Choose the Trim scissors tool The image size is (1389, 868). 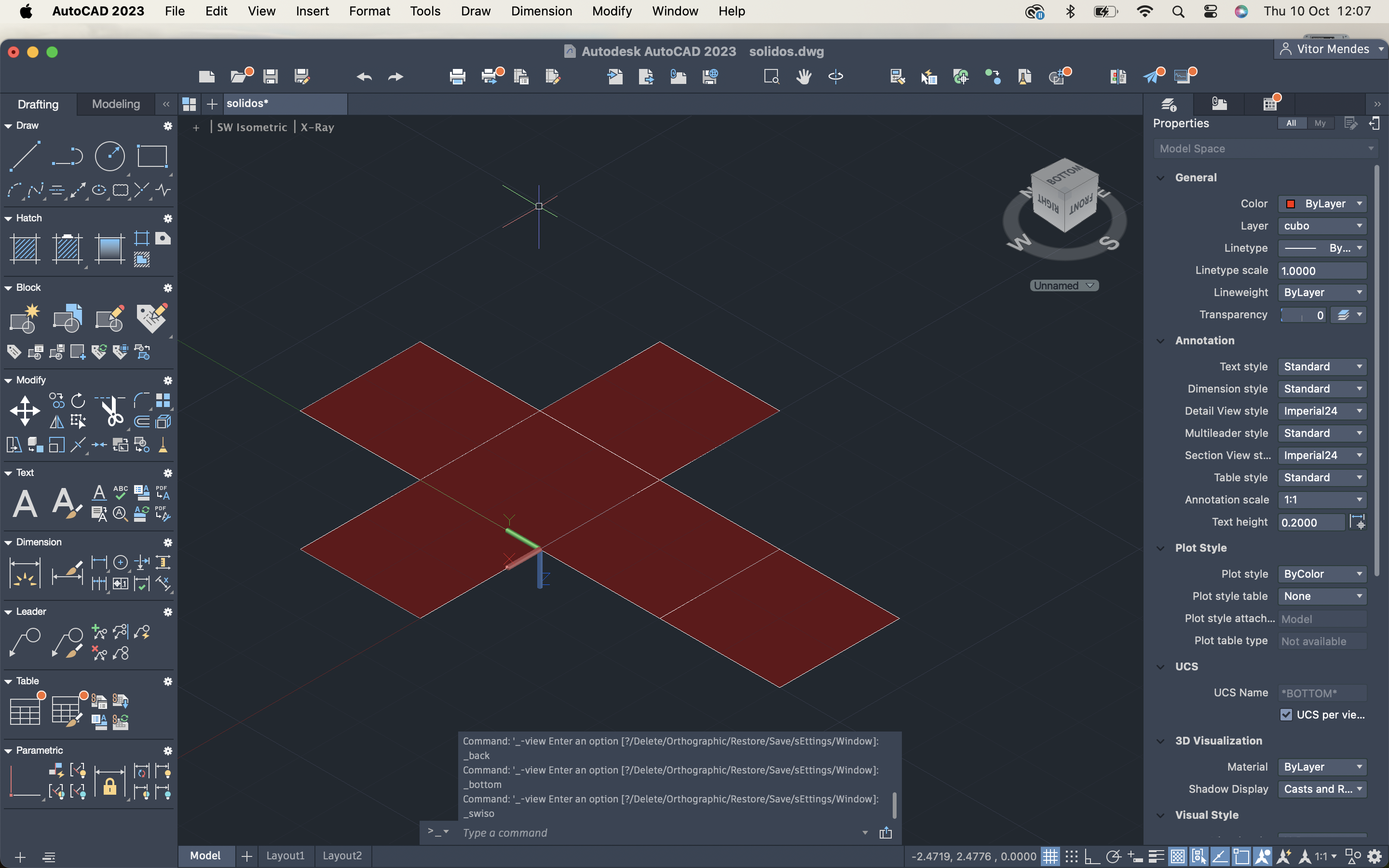pos(111,410)
